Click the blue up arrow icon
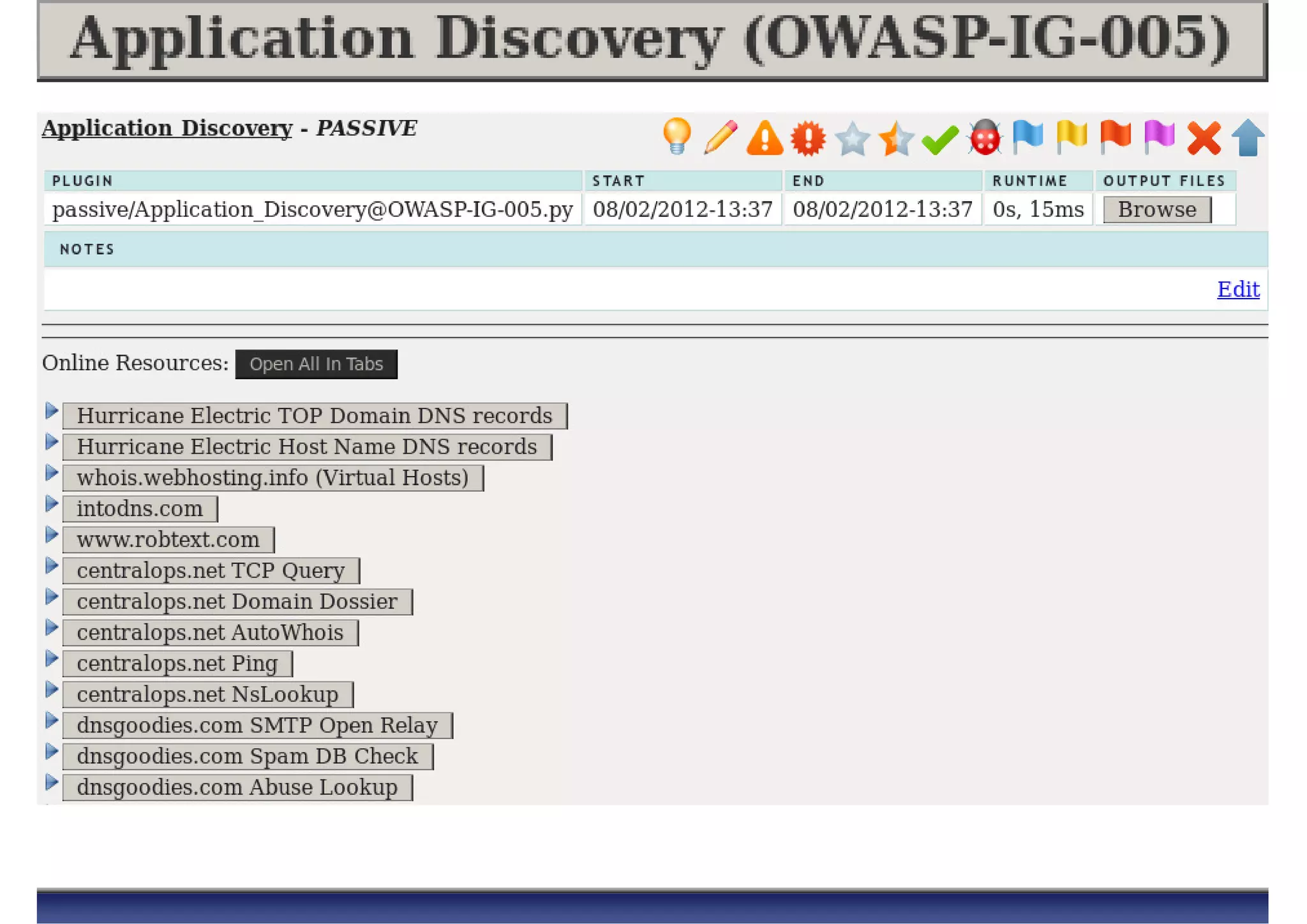Viewport: 1307px width, 924px height. point(1248,138)
